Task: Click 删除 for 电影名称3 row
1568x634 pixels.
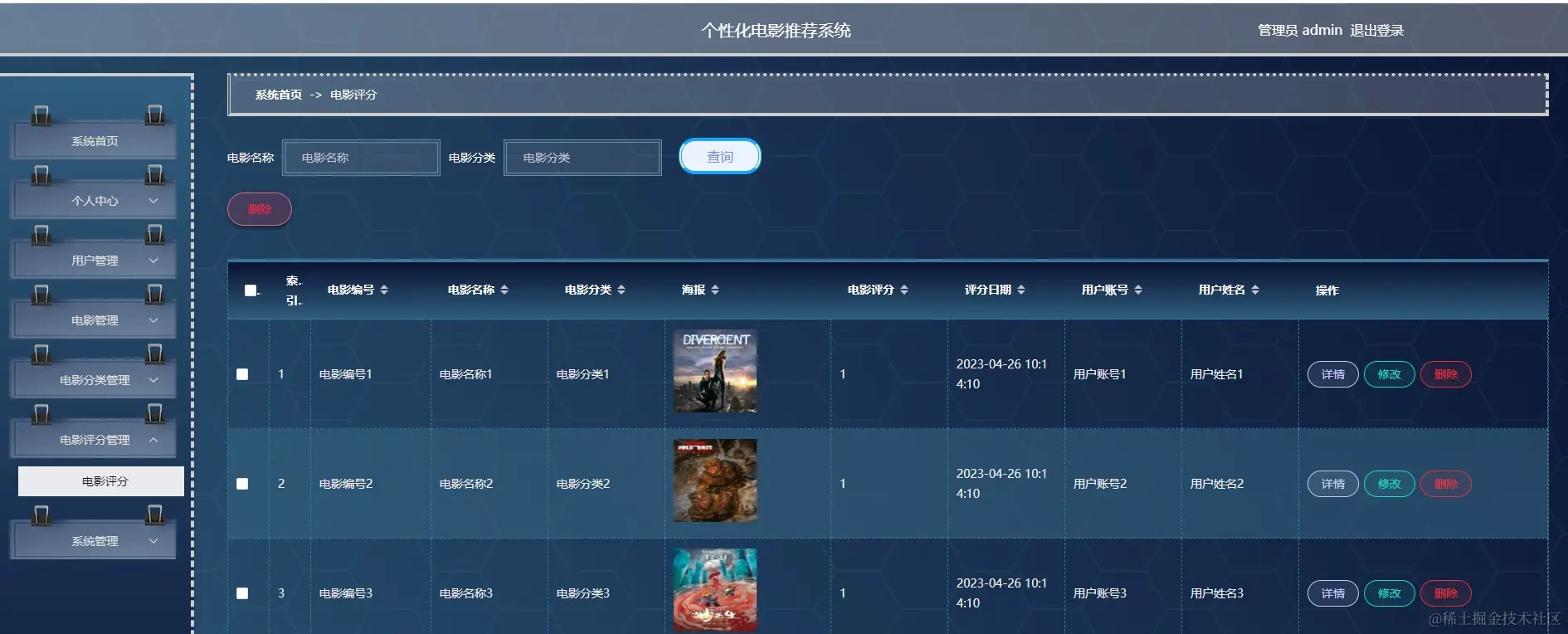Action: click(1446, 593)
